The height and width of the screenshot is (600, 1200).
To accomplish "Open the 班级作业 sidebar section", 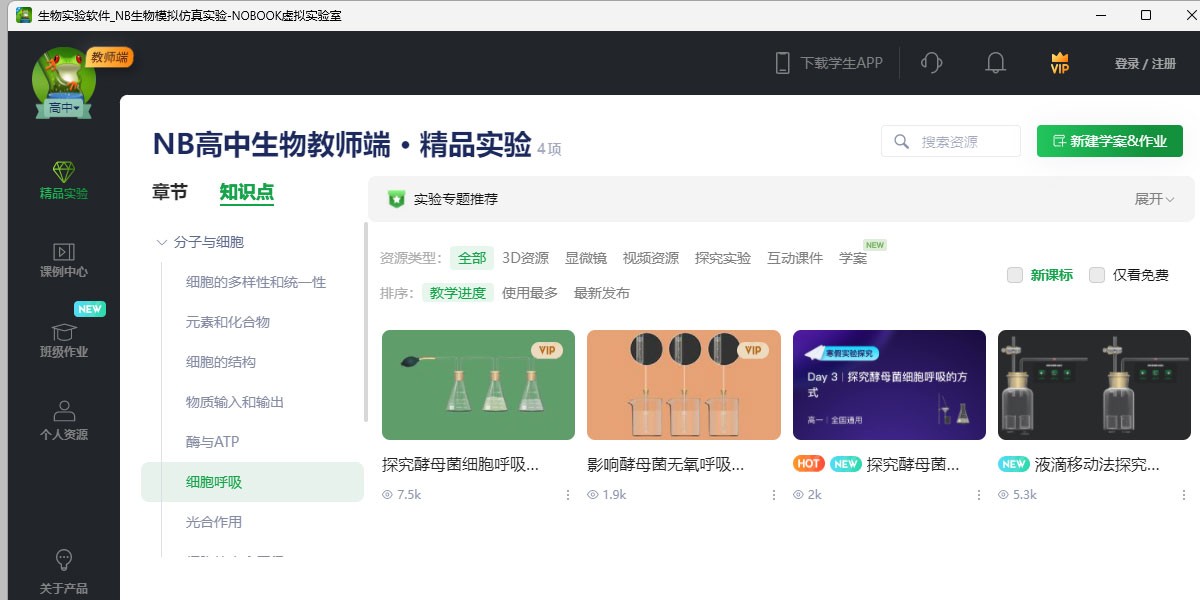I will [x=64, y=340].
